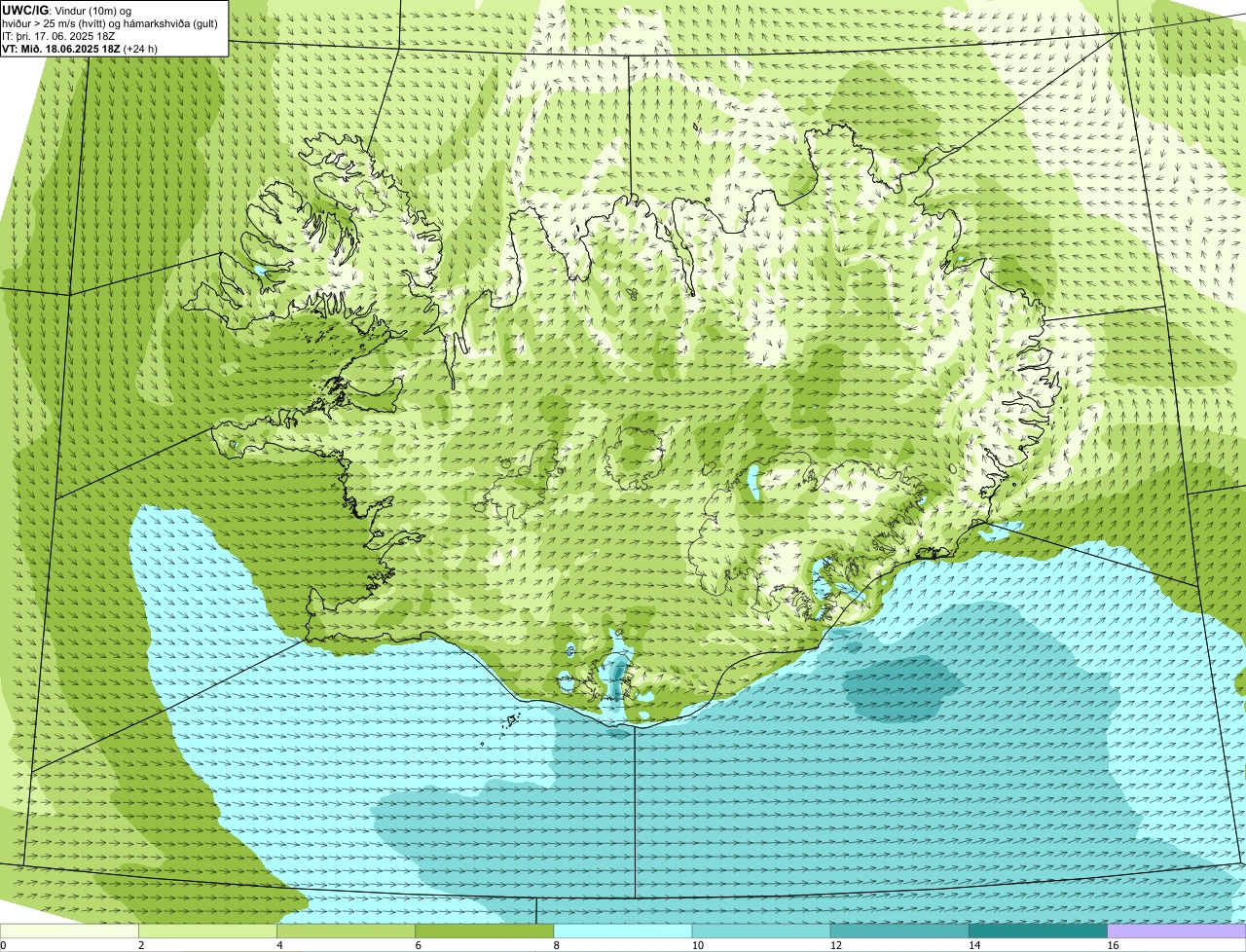The width and height of the screenshot is (1246, 952).
Task: Click the olive green 6–8 m/s legend swatch
Action: [x=485, y=932]
